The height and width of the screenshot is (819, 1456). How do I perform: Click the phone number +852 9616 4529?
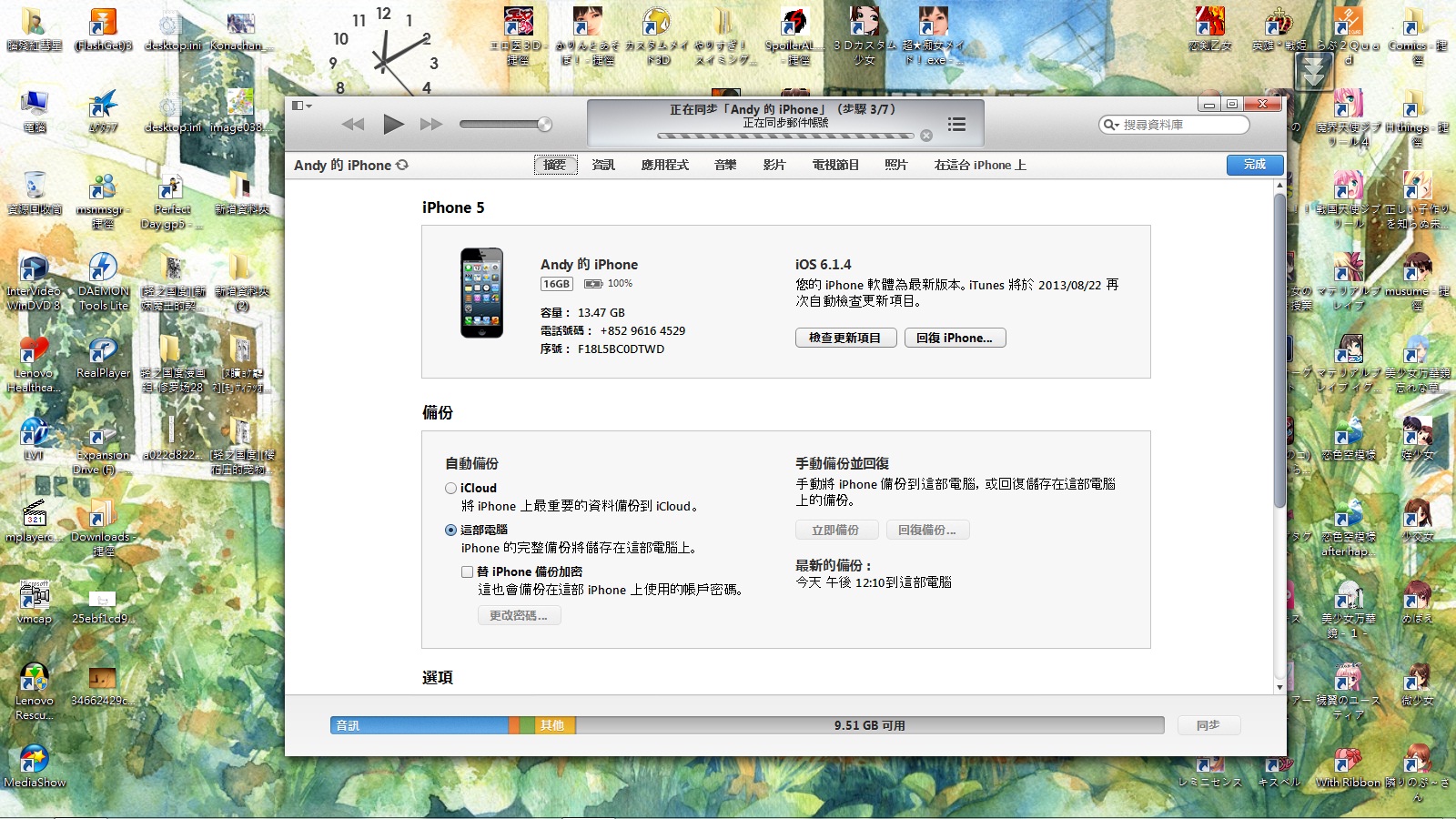pyautogui.click(x=642, y=330)
